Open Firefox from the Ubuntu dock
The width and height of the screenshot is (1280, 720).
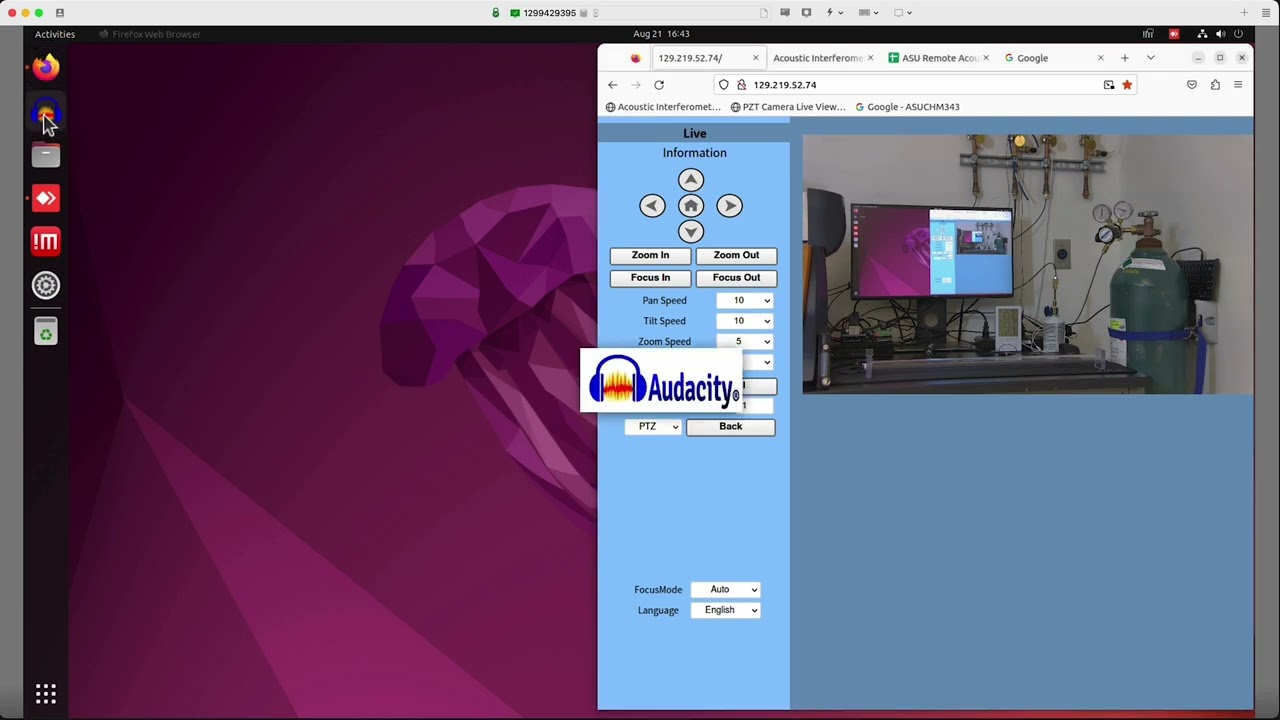45,68
